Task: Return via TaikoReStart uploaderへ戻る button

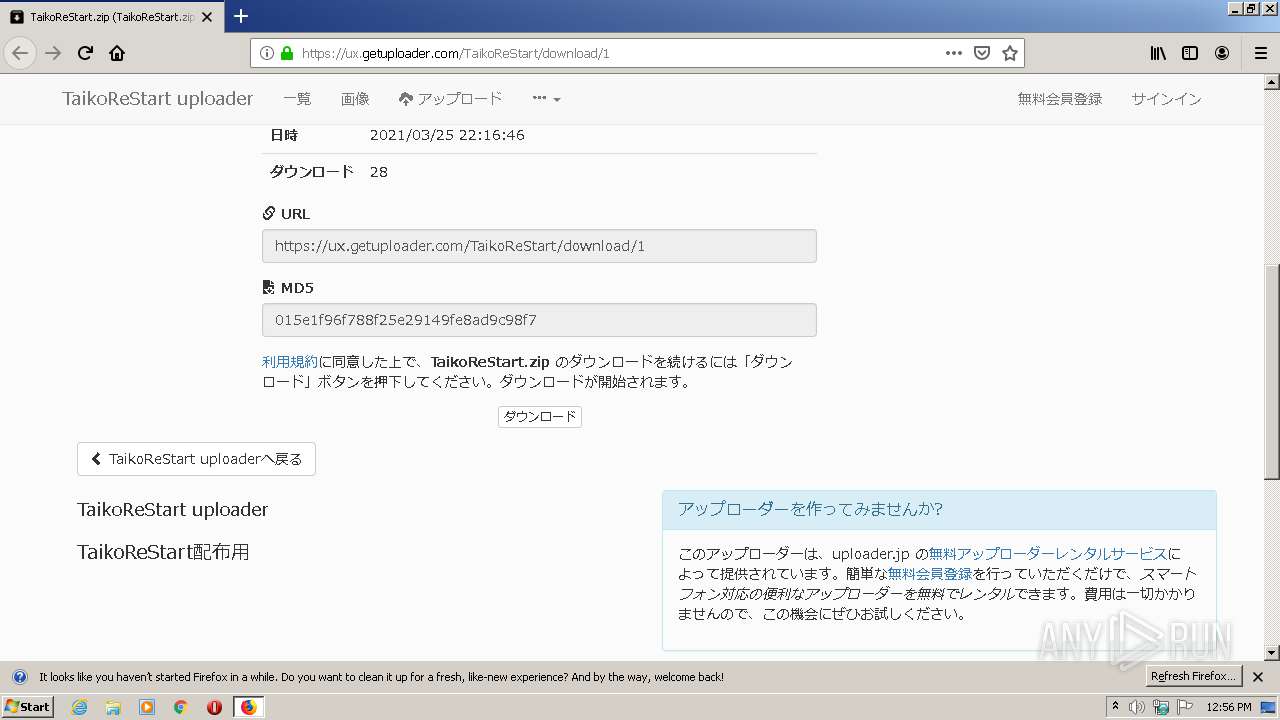Action: coord(196,459)
